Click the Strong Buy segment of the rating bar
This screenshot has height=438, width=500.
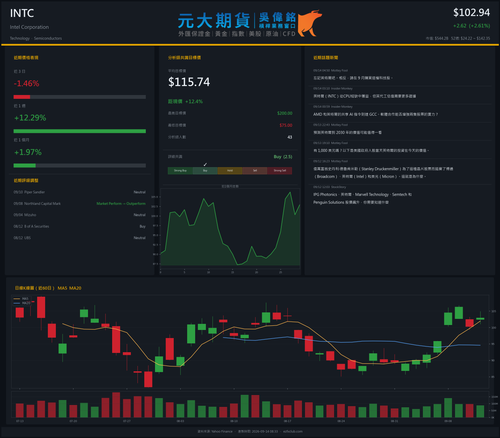point(180,171)
